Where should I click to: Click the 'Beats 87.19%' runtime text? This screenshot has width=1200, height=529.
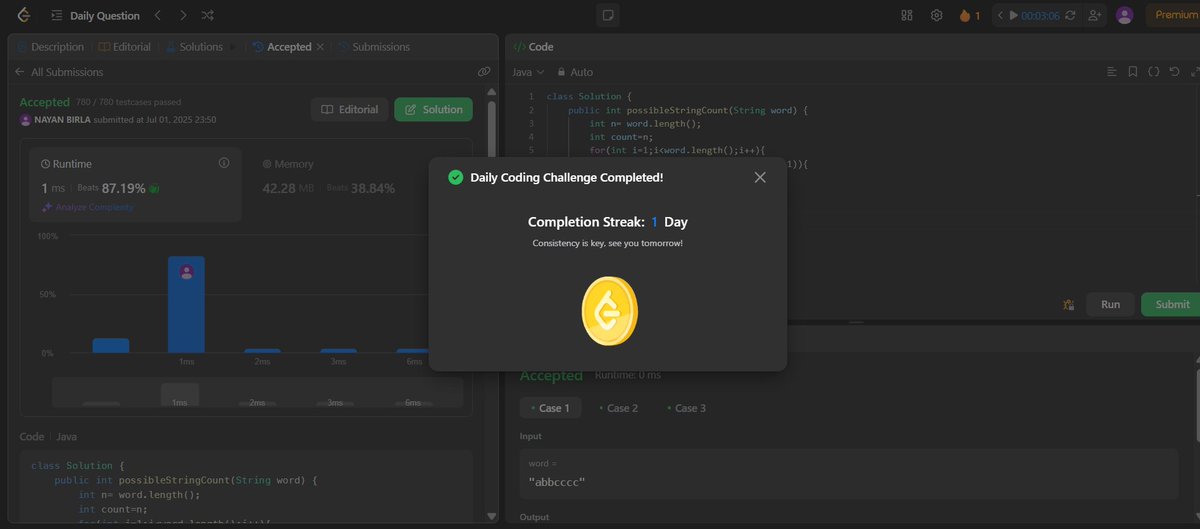112,188
